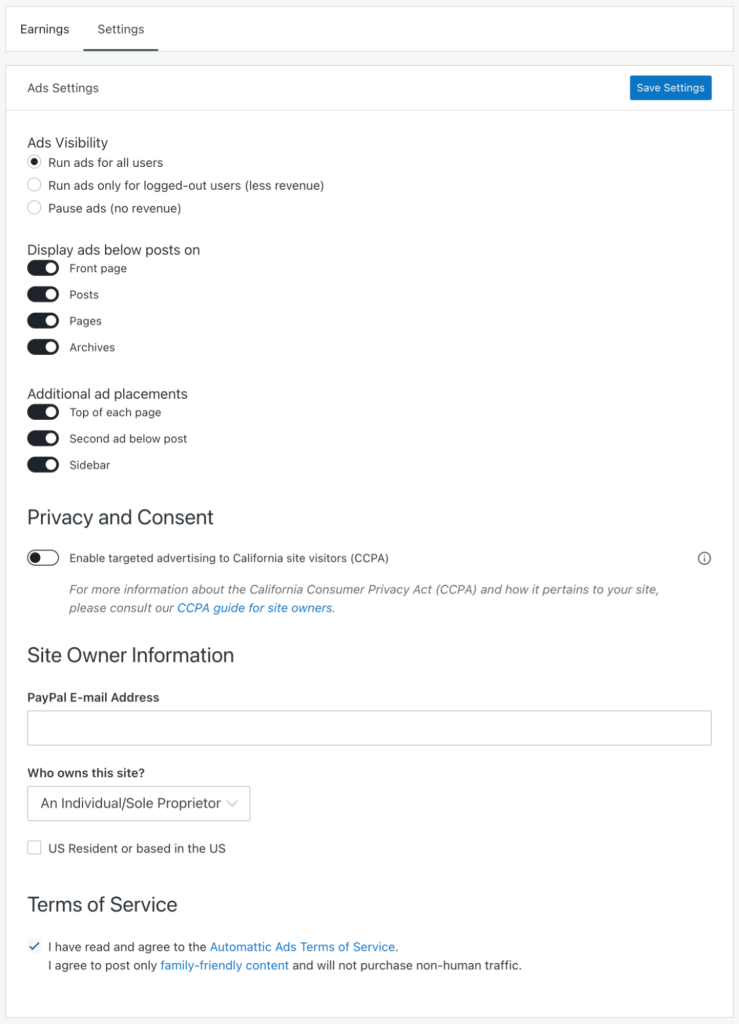This screenshot has width=739, height=1024.
Task: Choose Pause ads (no revenue) option
Action: point(34,208)
